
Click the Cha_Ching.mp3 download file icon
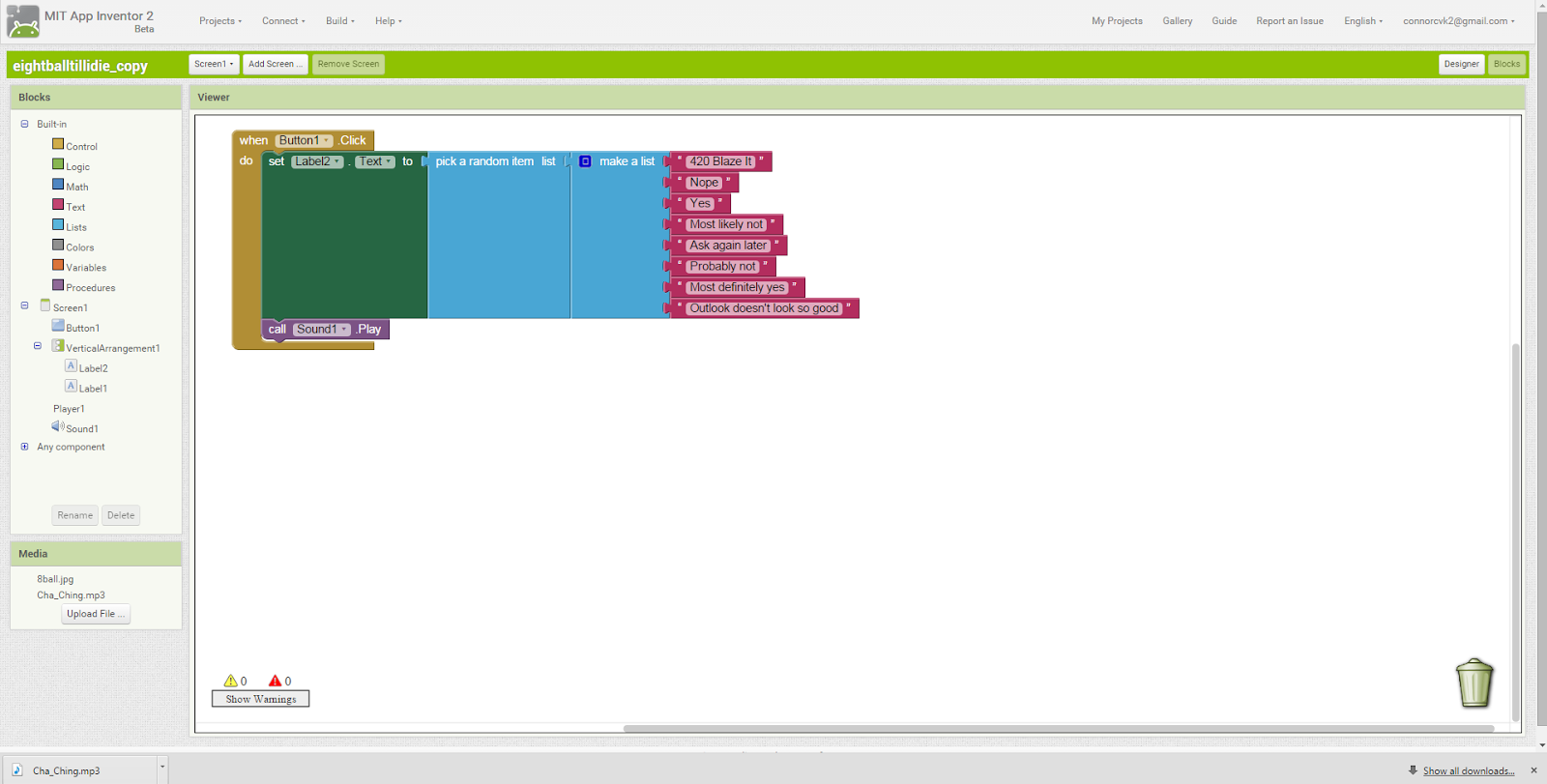[x=17, y=770]
